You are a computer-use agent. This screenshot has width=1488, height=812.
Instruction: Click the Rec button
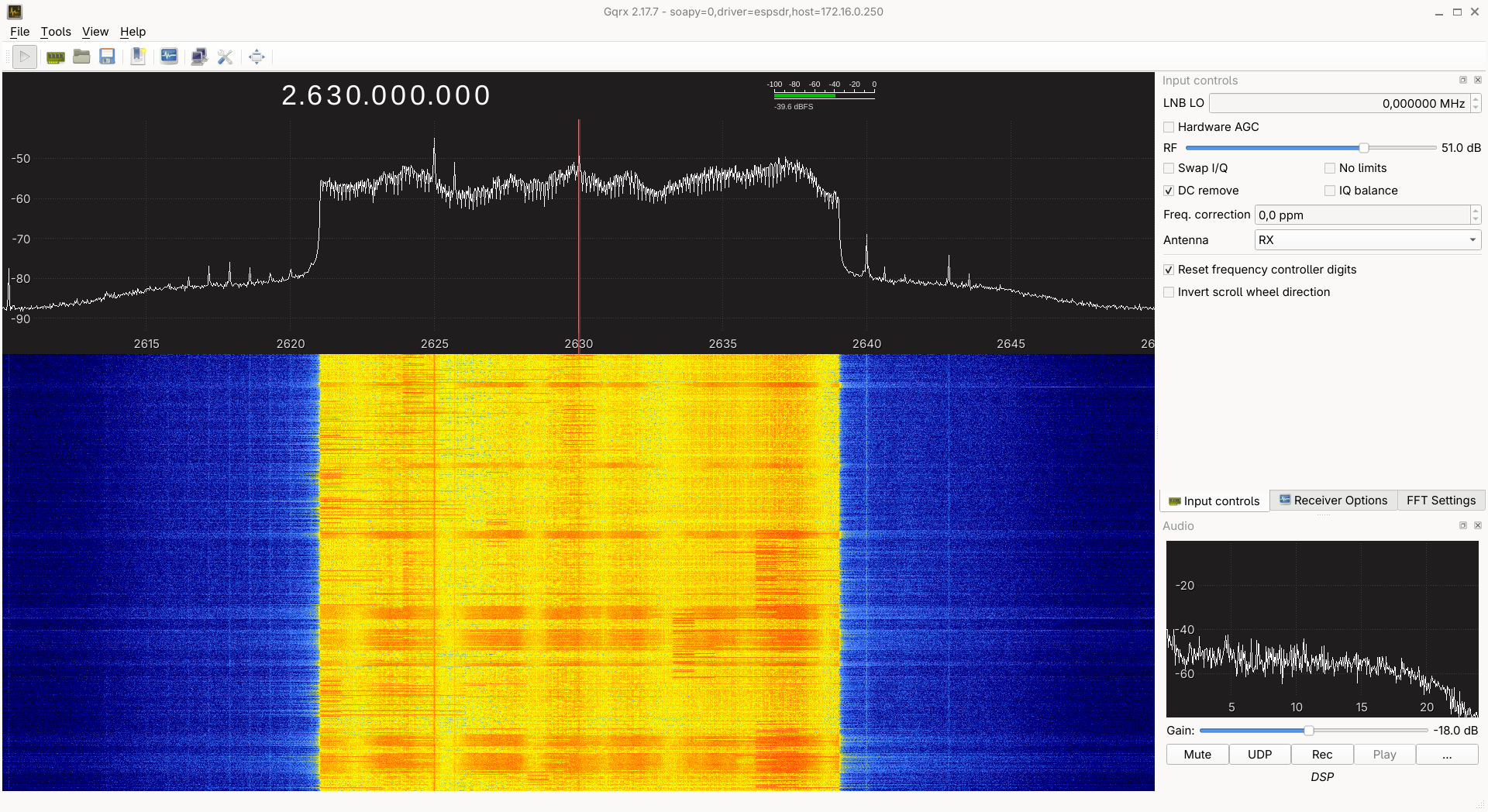[x=1322, y=755]
